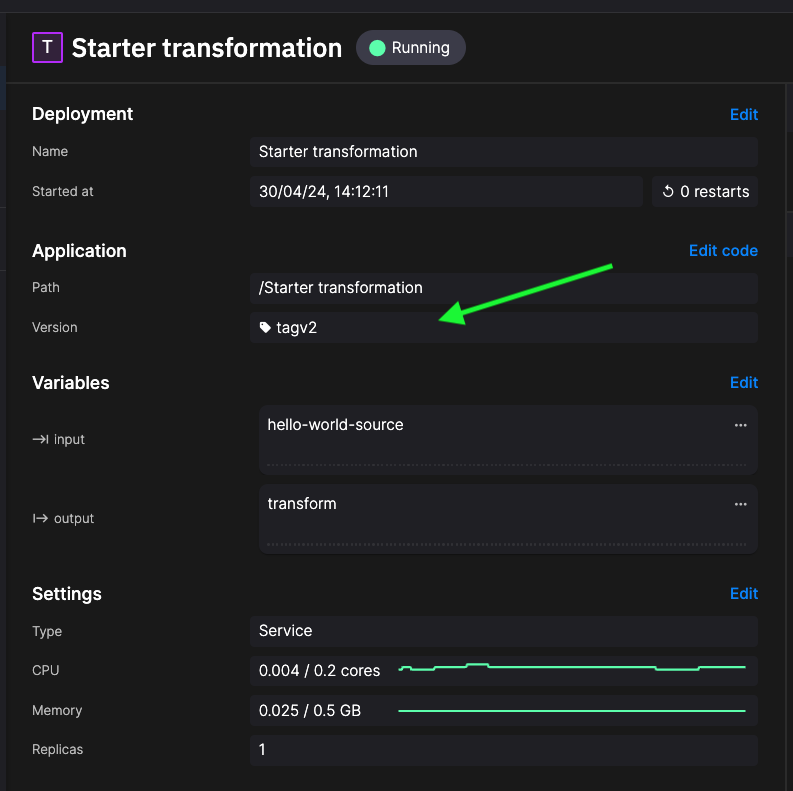Viewport: 793px width, 791px height.
Task: Click the tag icon beside tagv2
Action: pyautogui.click(x=265, y=327)
